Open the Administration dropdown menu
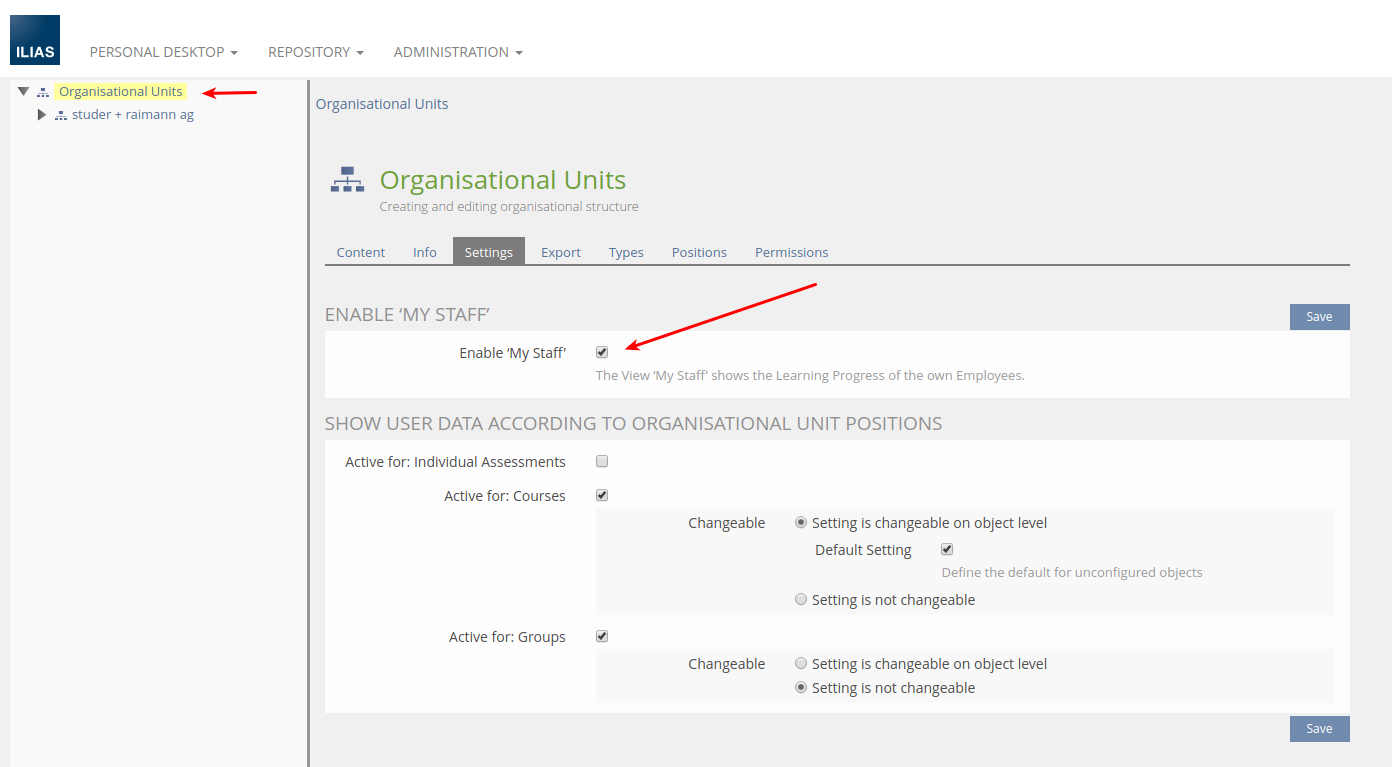Screen dimensions: 1392x767 pyautogui.click(x=457, y=52)
